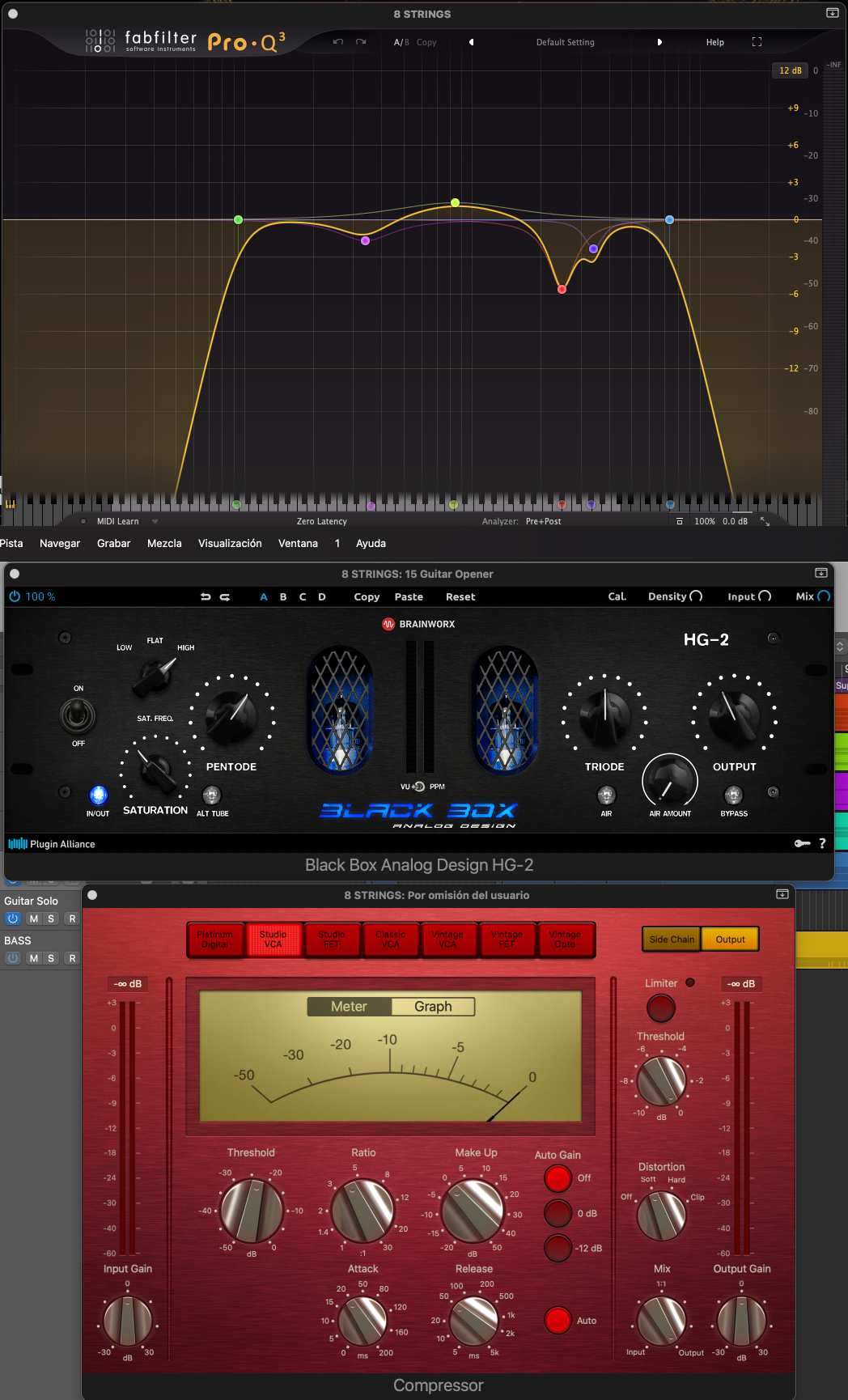This screenshot has width=848, height=1400.
Task: Open the Grabar menu
Action: click(x=113, y=543)
